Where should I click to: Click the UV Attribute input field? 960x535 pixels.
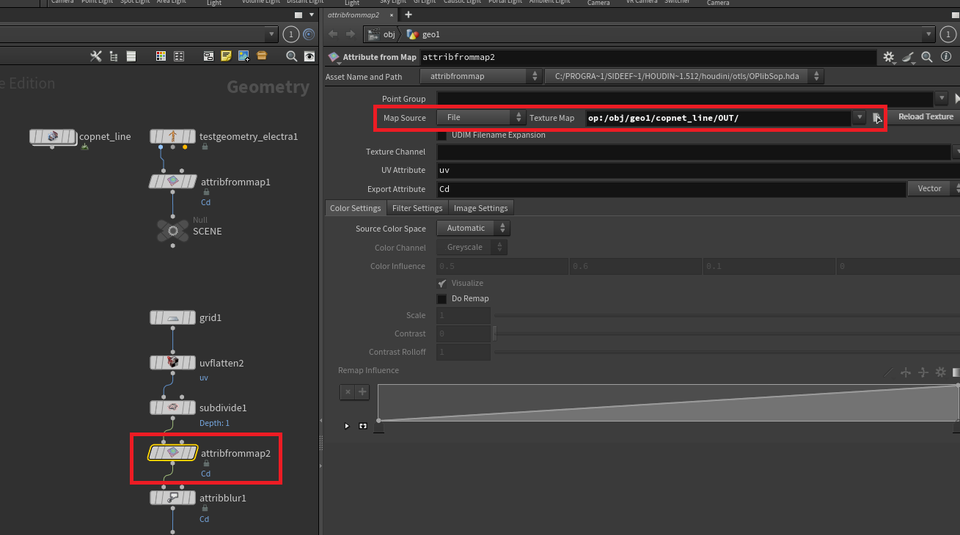click(x=690, y=171)
